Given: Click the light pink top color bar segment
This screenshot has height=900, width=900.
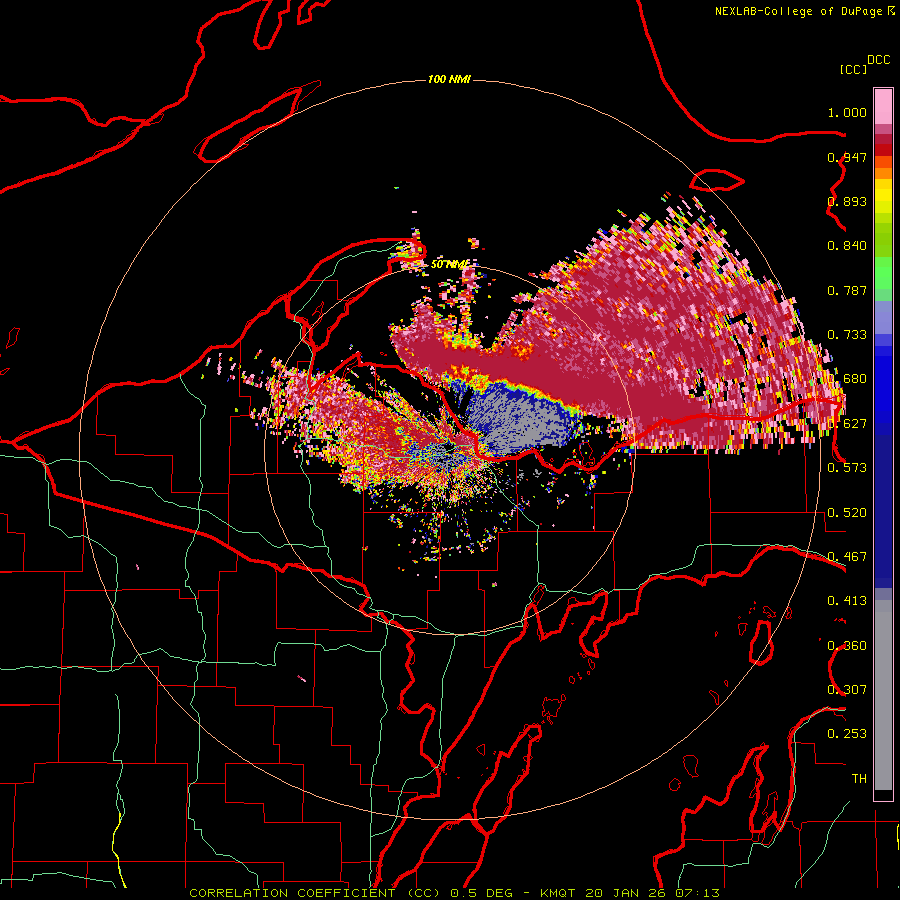Looking at the screenshot, I should pos(883,106).
